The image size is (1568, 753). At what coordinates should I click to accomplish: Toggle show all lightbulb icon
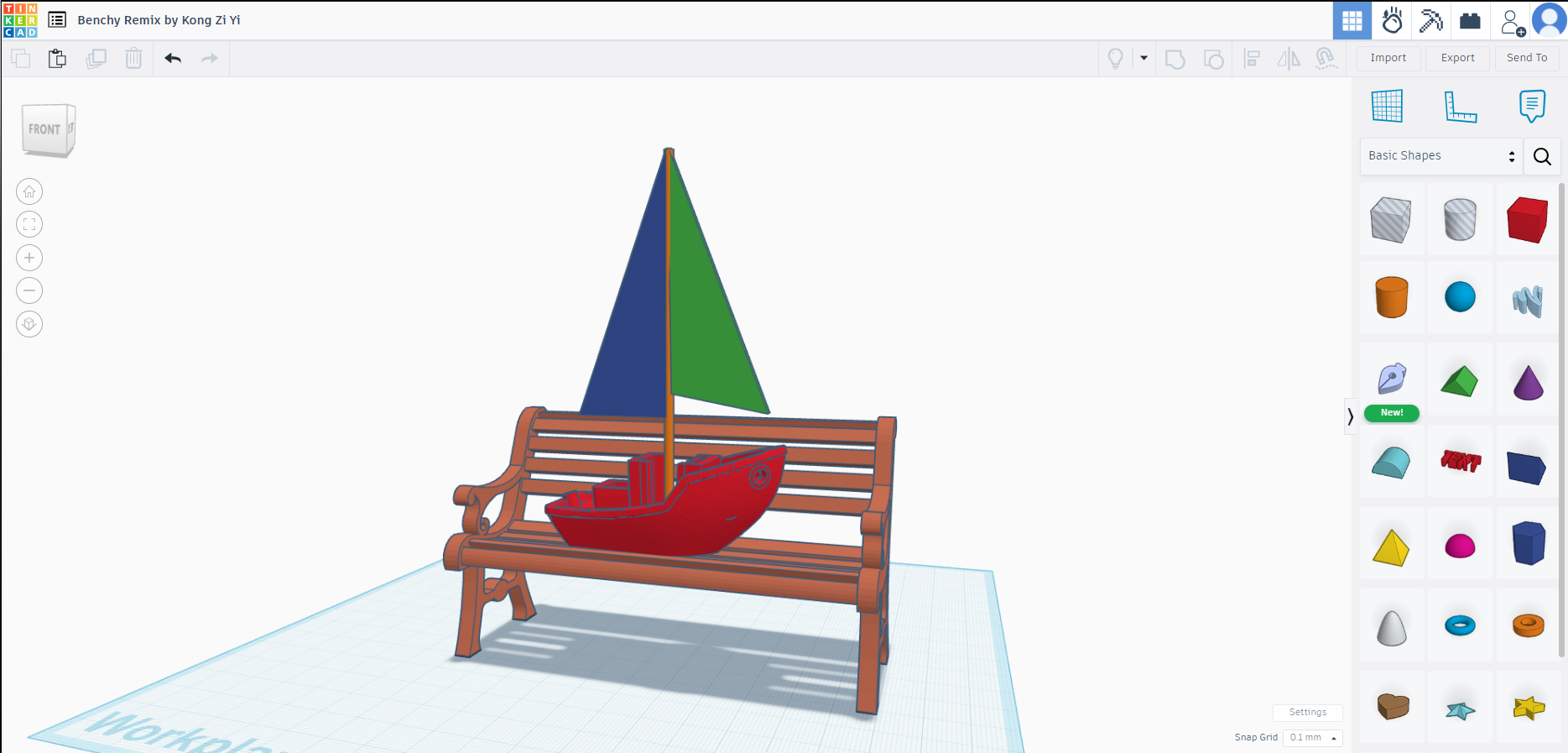click(x=1116, y=58)
